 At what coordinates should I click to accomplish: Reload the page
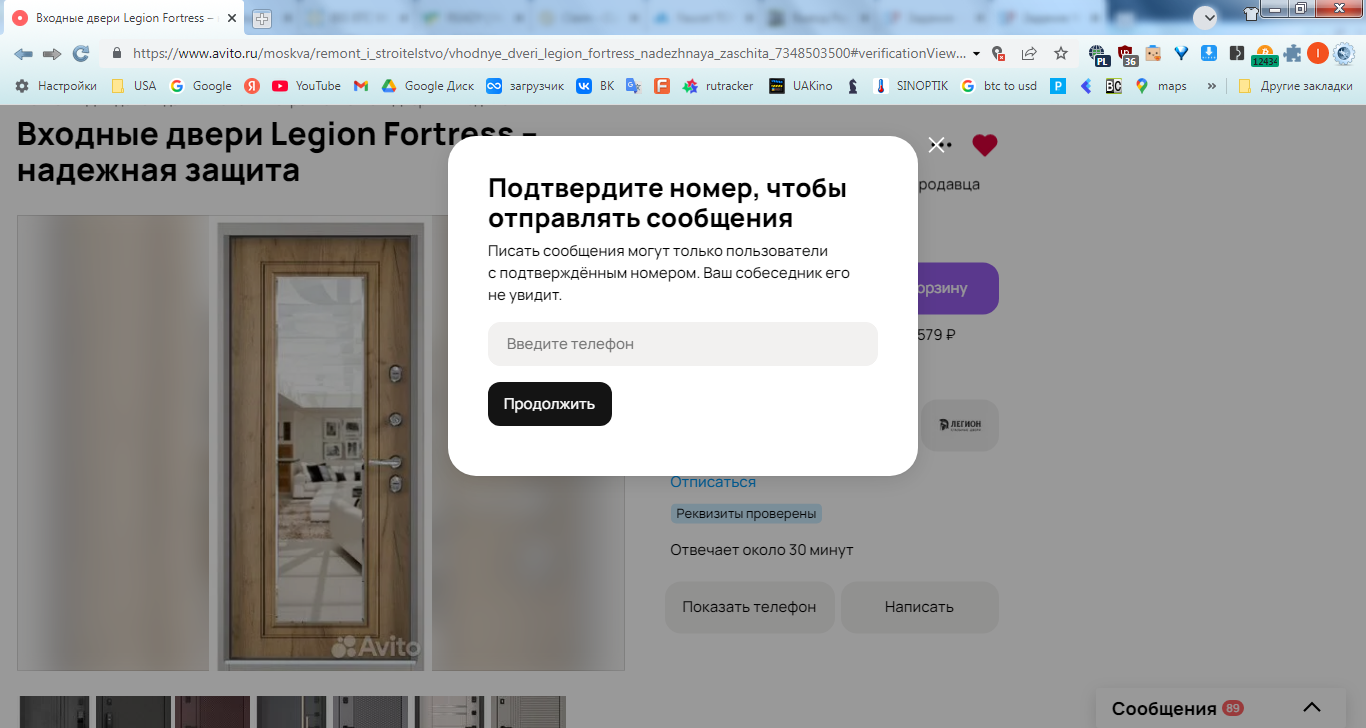pos(81,54)
